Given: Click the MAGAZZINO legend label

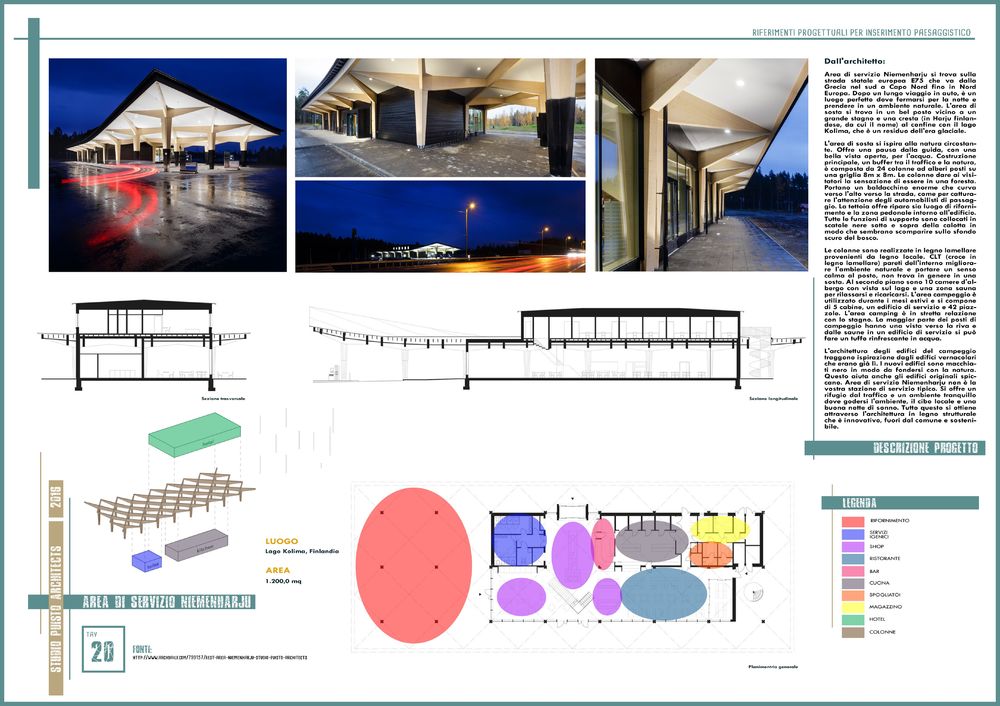Looking at the screenshot, I should pos(885,607).
